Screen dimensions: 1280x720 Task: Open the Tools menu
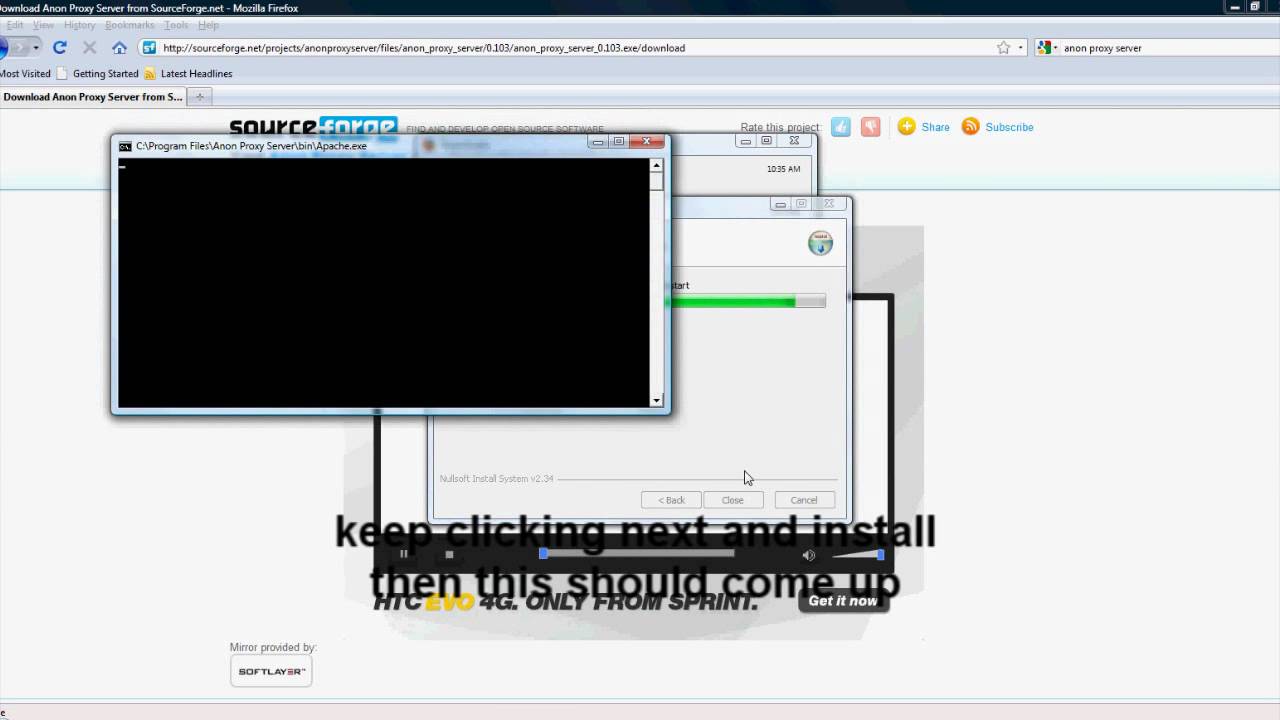176,25
